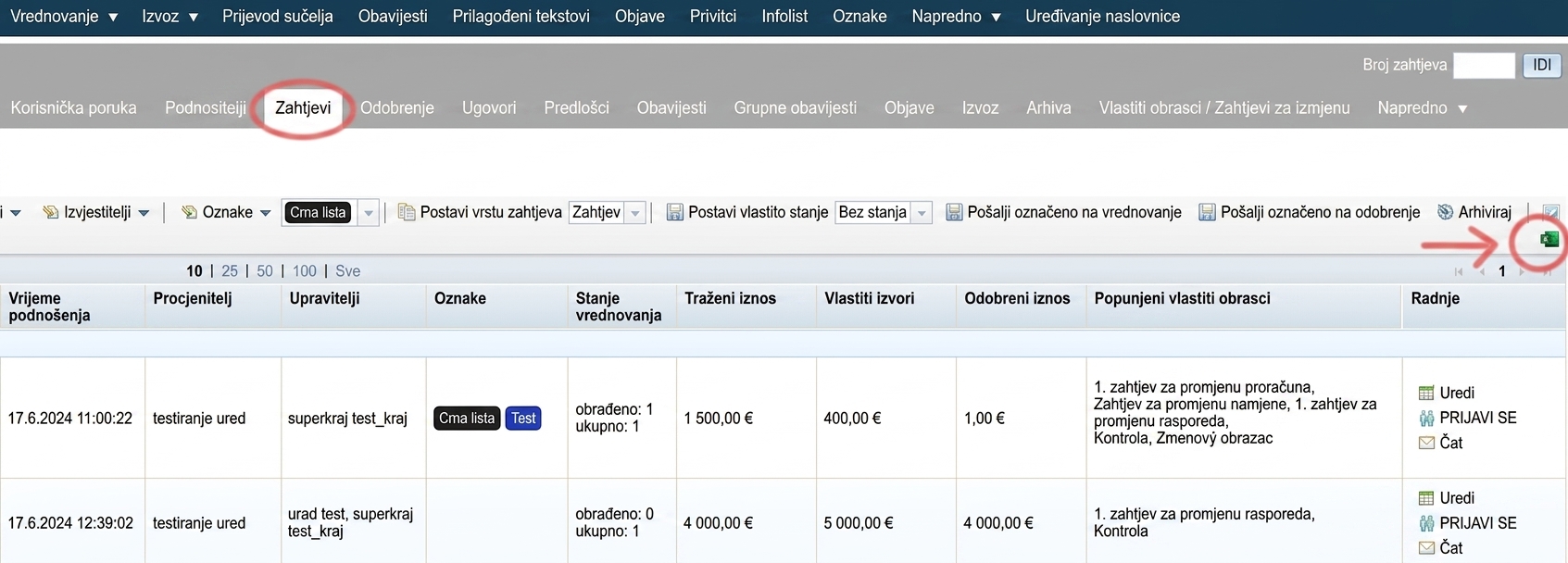The width and height of the screenshot is (1568, 563).
Task: Click the edit icon at the toolbar's right end
Action: 1551,212
